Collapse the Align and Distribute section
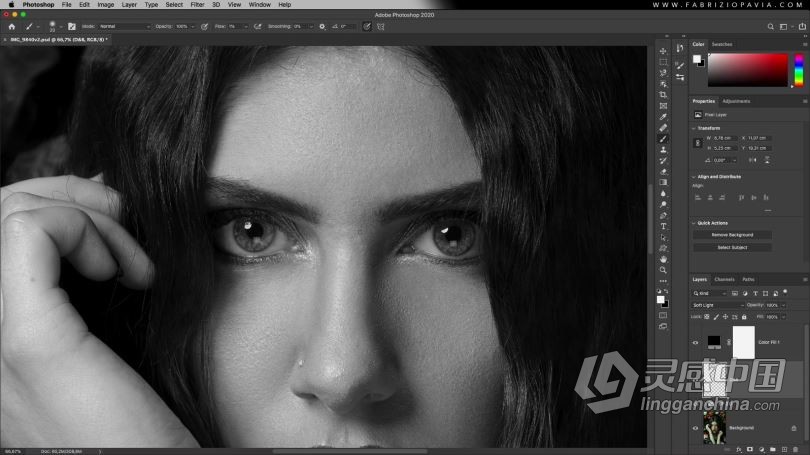The width and height of the screenshot is (810, 455). (694, 177)
